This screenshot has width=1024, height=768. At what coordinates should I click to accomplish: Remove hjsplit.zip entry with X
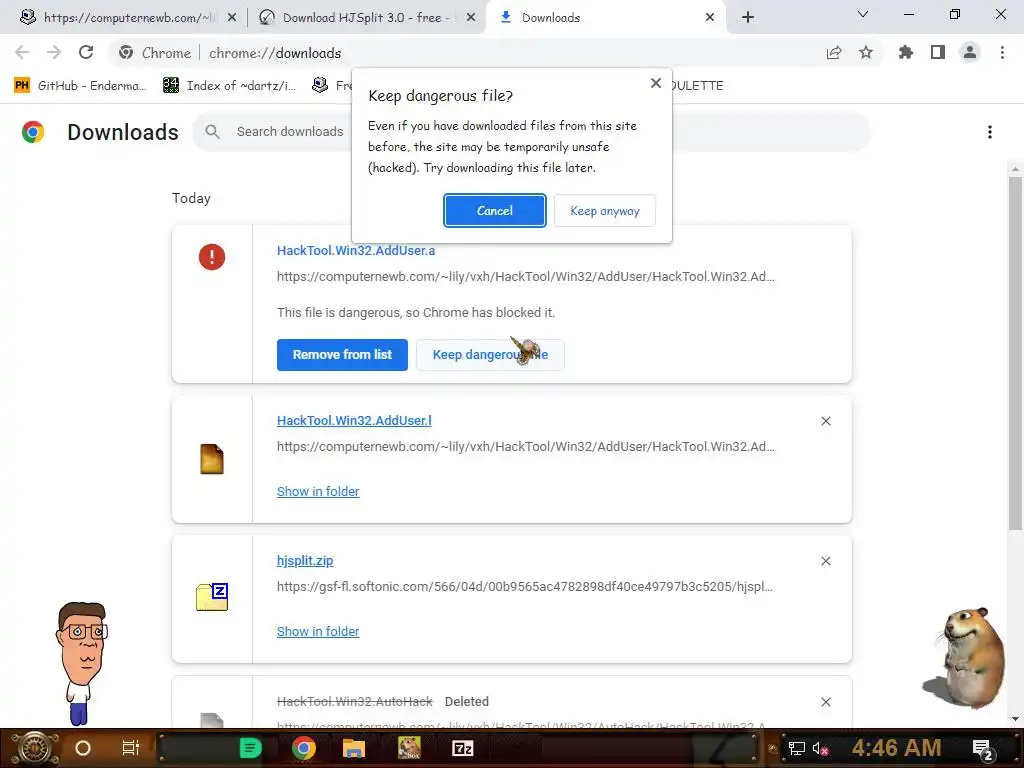pos(825,561)
